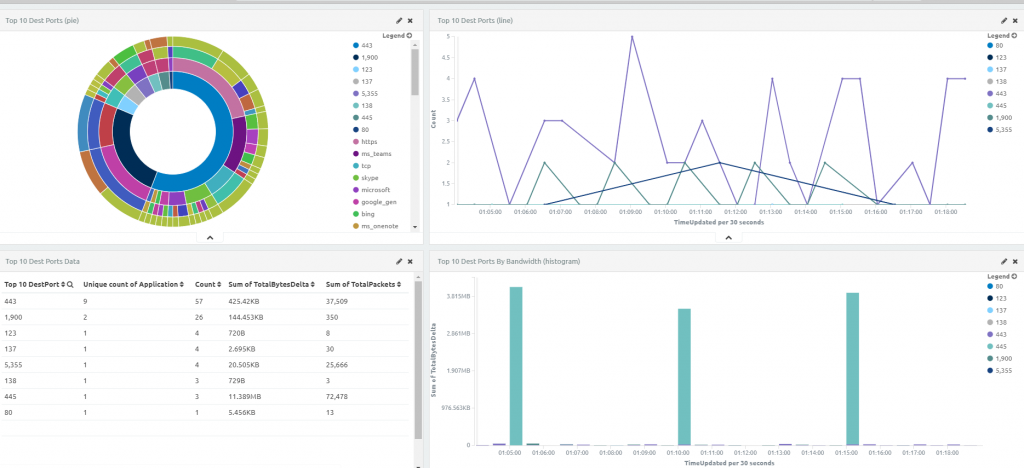
Task: Click the 443 color dot in pie legend
Action: pos(356,46)
